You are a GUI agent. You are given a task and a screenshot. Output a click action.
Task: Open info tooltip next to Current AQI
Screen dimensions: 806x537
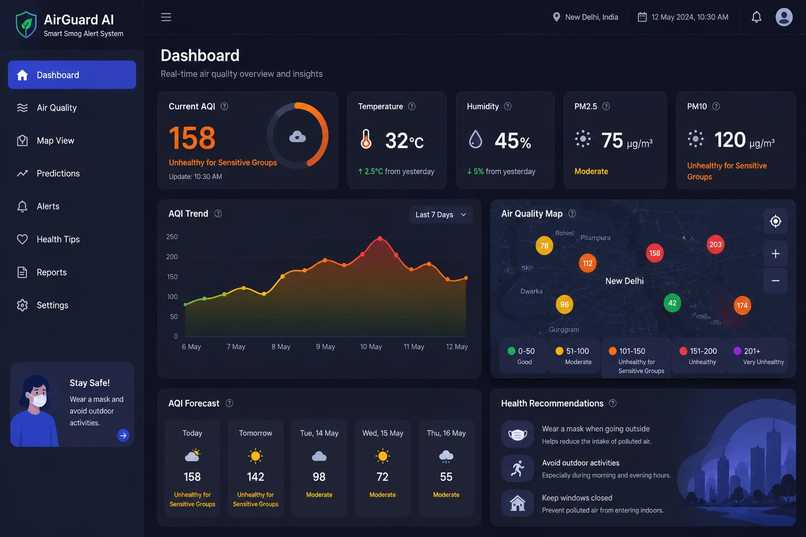[224, 106]
